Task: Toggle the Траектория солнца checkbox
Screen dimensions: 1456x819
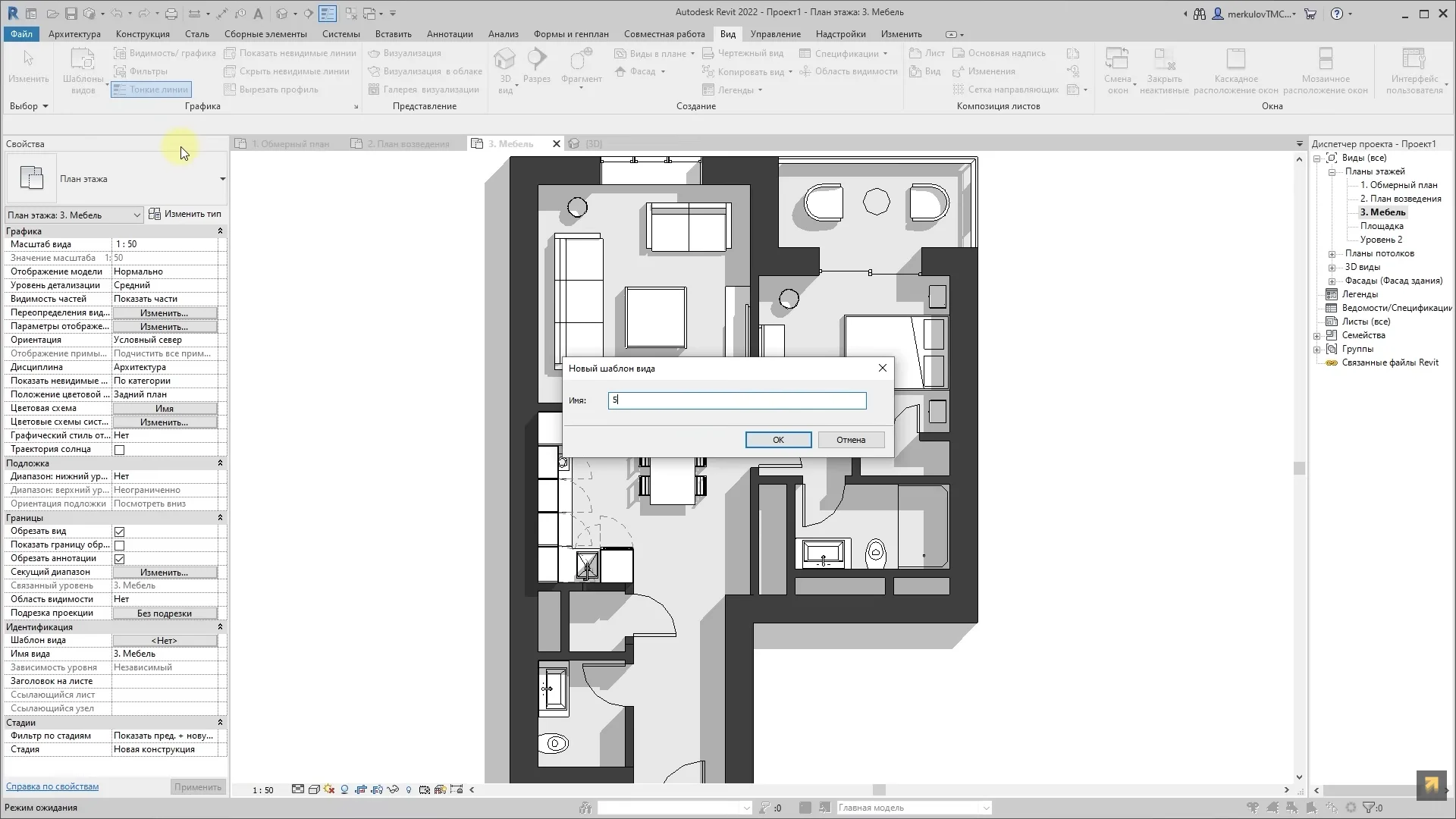Action: 119,450
